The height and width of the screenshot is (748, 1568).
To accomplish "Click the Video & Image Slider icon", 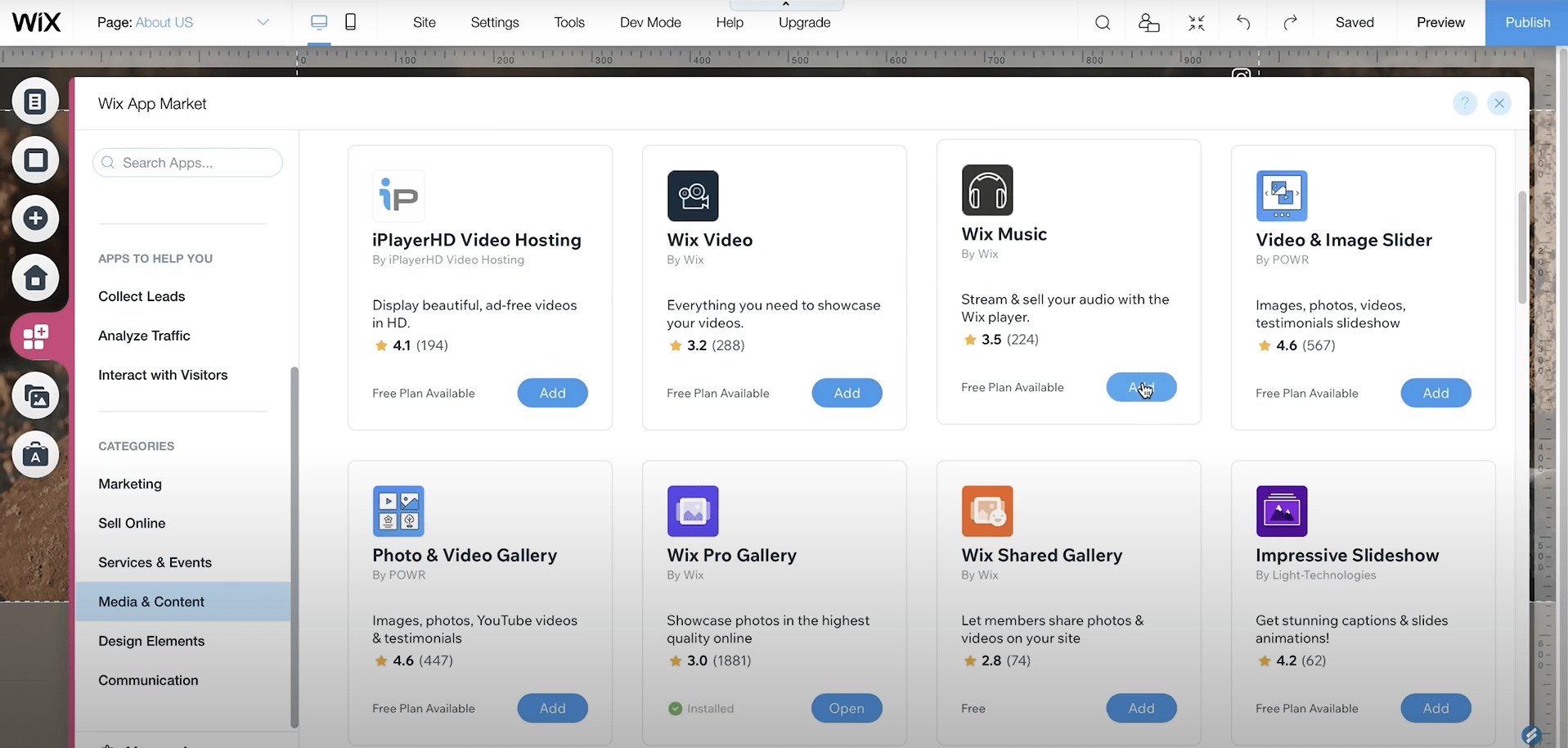I will point(1282,196).
